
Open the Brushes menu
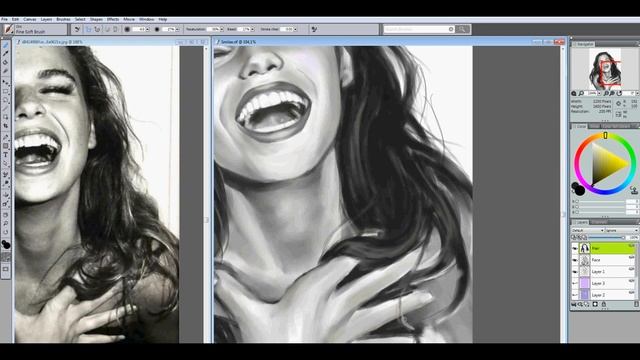click(63, 19)
